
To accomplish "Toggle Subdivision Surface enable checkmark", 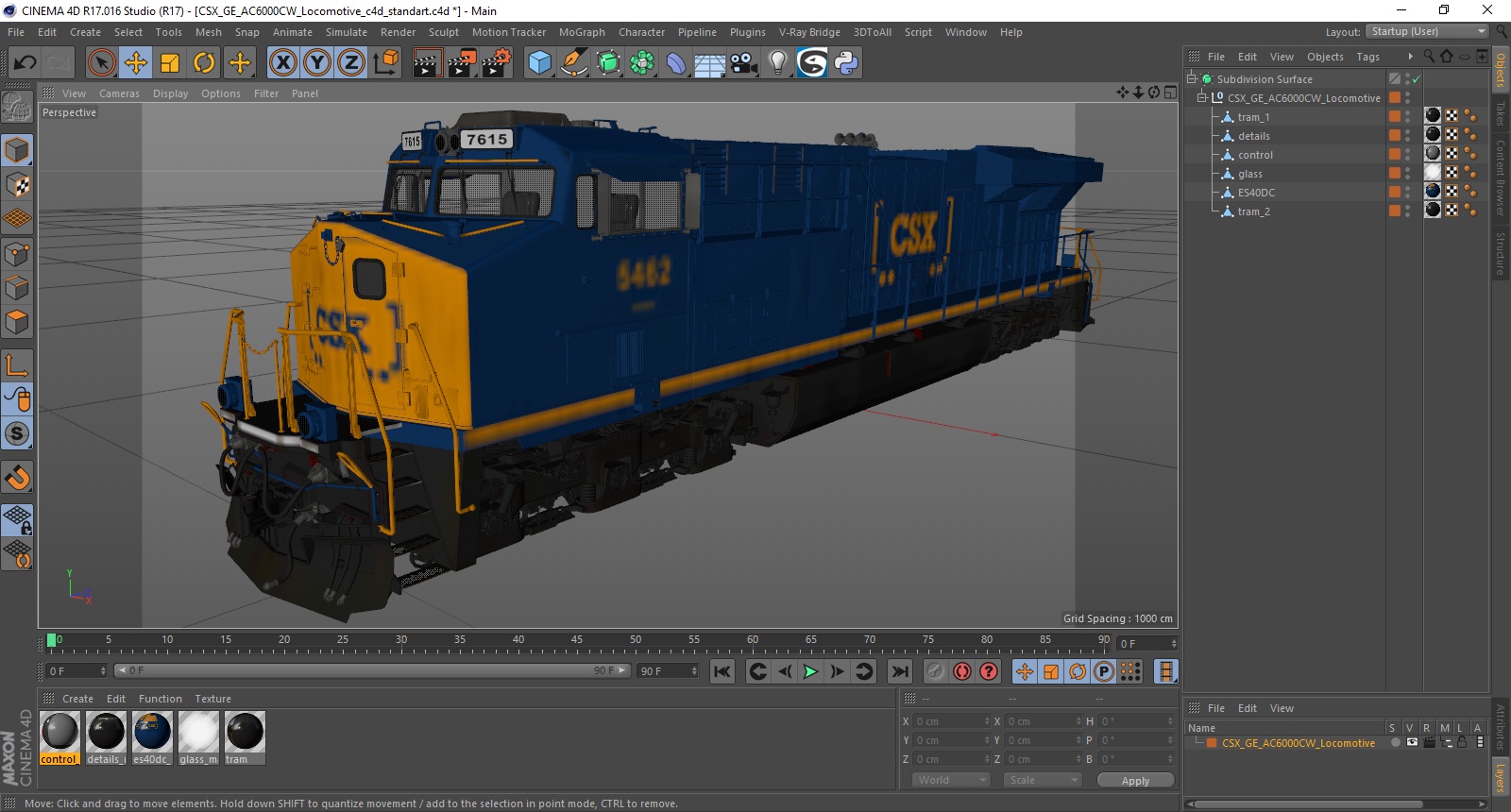I will click(x=1417, y=79).
